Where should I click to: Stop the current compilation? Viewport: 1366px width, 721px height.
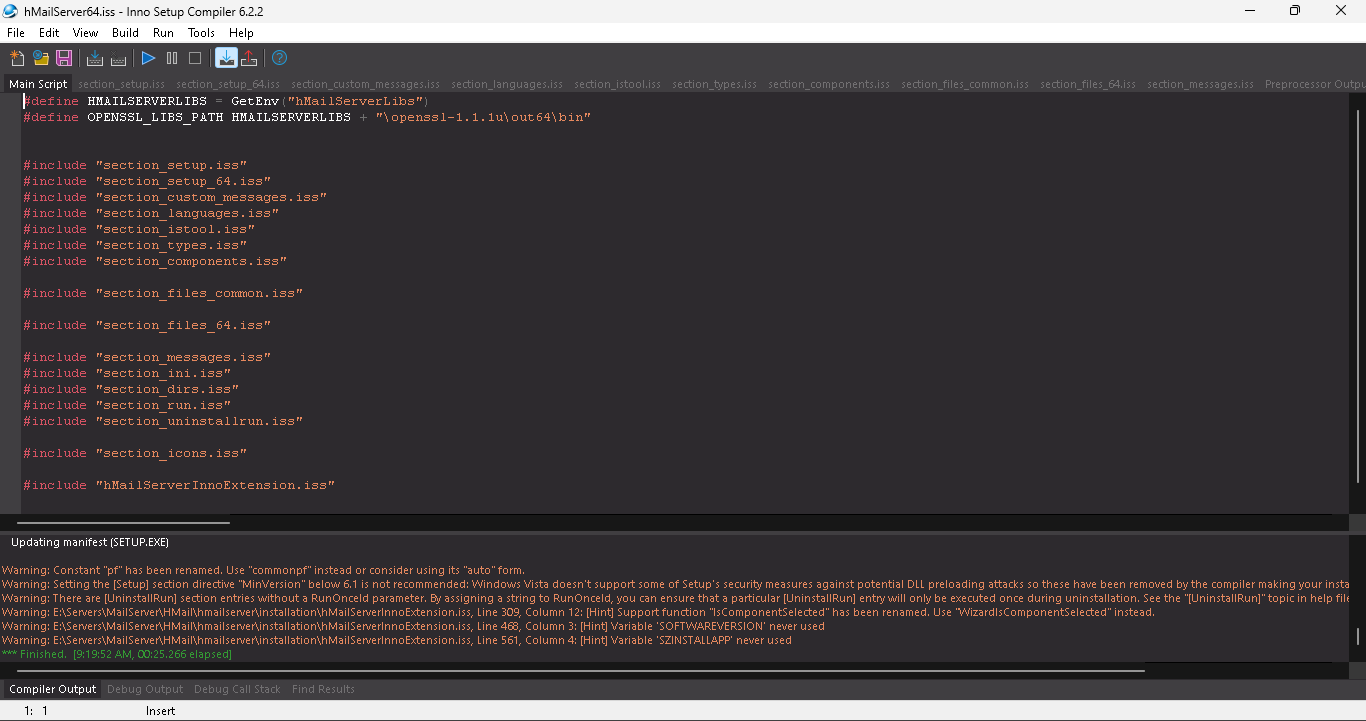(x=119, y=58)
